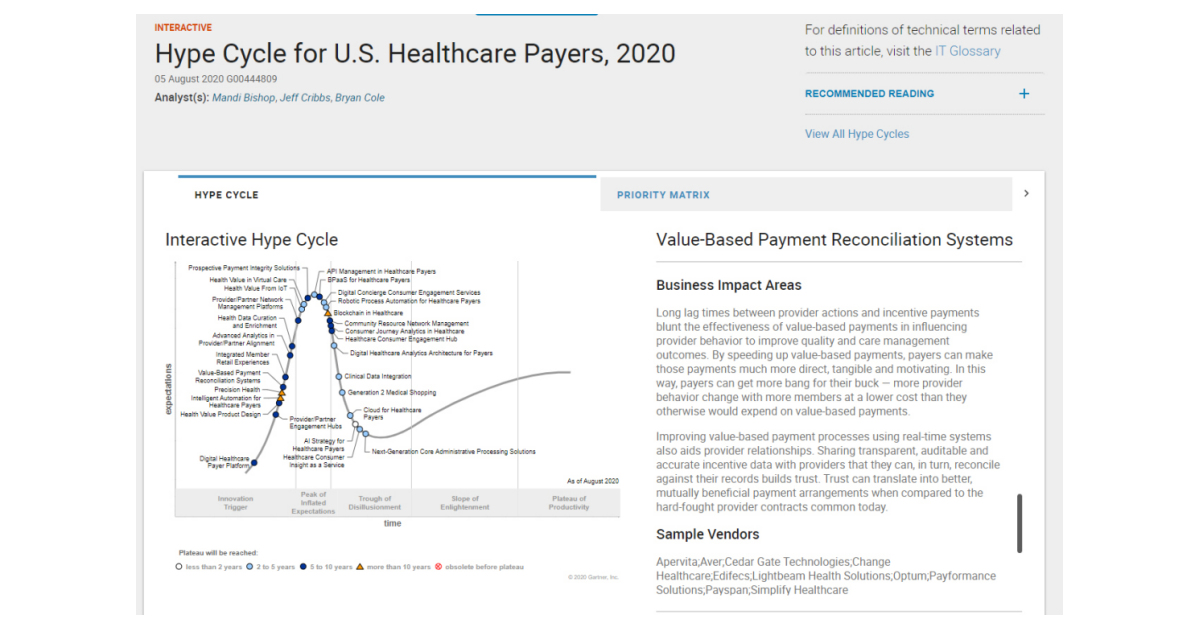Viewport: 1200px width, 627px height.
Task: Switch to the Priority Matrix tab
Action: pyautogui.click(x=665, y=194)
